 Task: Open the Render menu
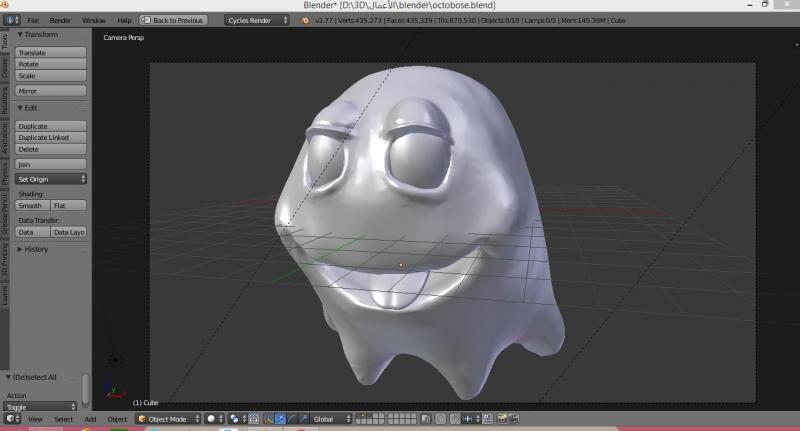click(x=60, y=20)
